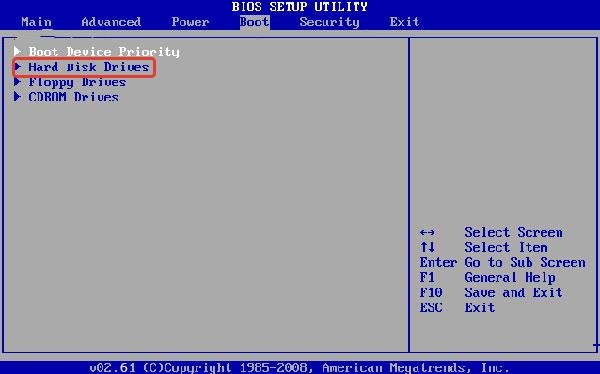The height and width of the screenshot is (374, 600).
Task: Click the arrow beside Boot Device Priority
Action: [17, 51]
